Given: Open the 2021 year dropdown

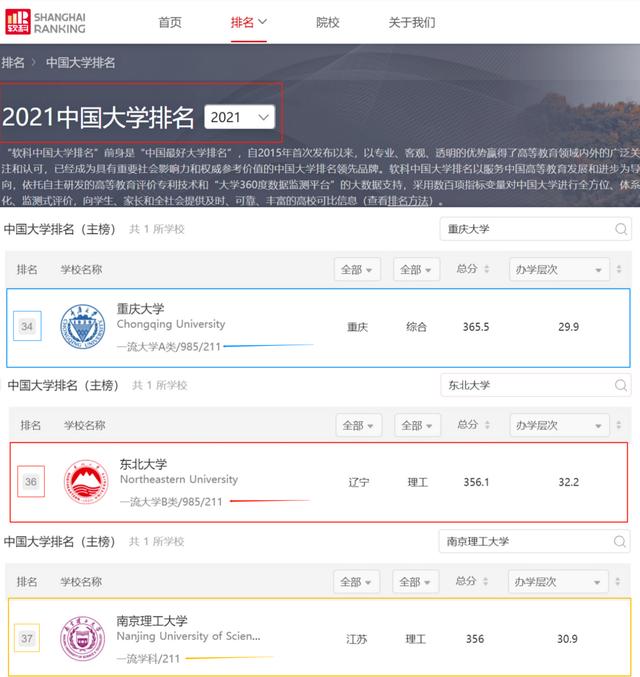Looking at the screenshot, I should (x=240, y=117).
